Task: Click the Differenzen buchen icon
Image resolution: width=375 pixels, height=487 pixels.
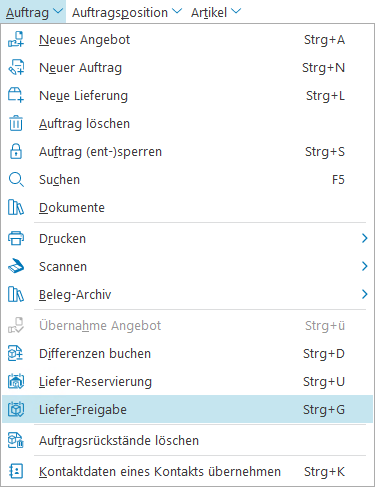Action: click(16, 353)
